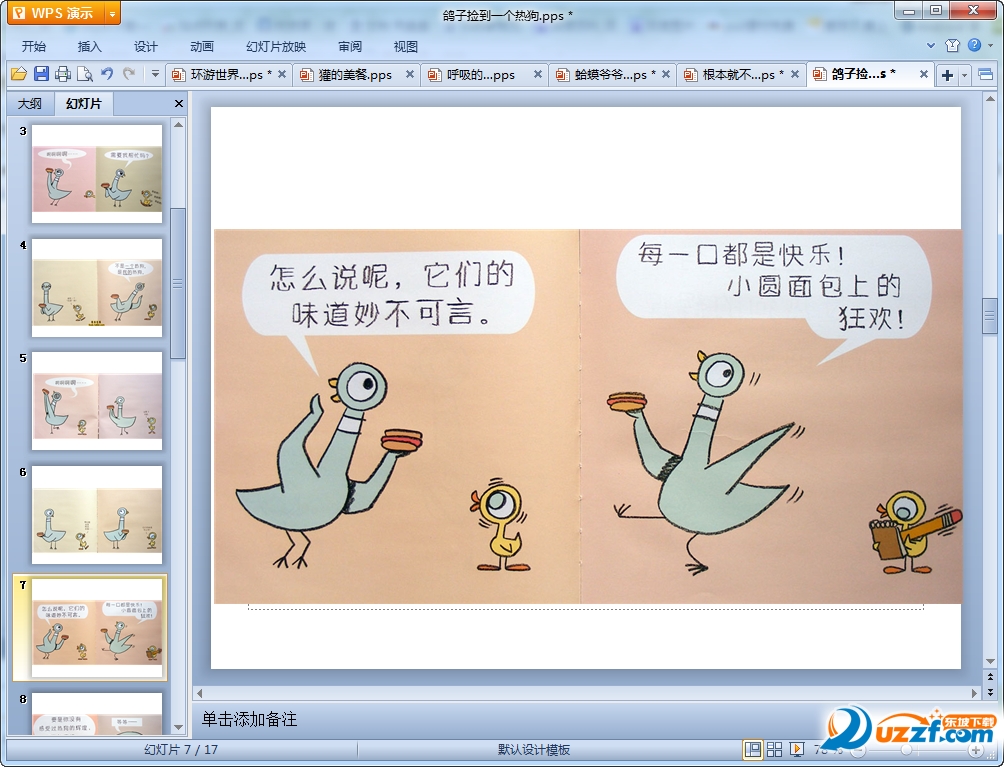Screen dimensions: 1004x767
Task: Go to previous slide with double-up arrow
Action: (x=990, y=676)
